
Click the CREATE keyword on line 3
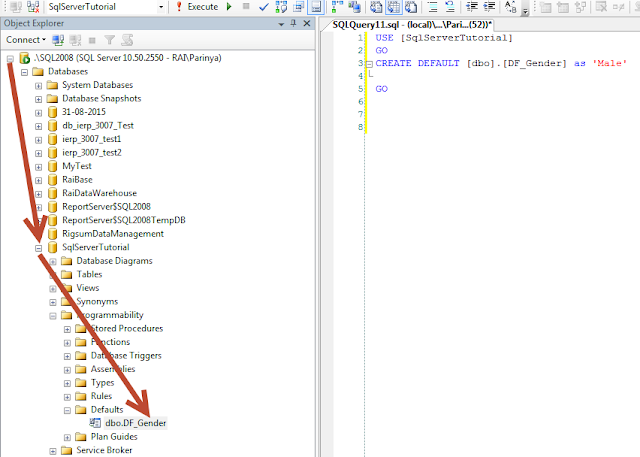(393, 63)
